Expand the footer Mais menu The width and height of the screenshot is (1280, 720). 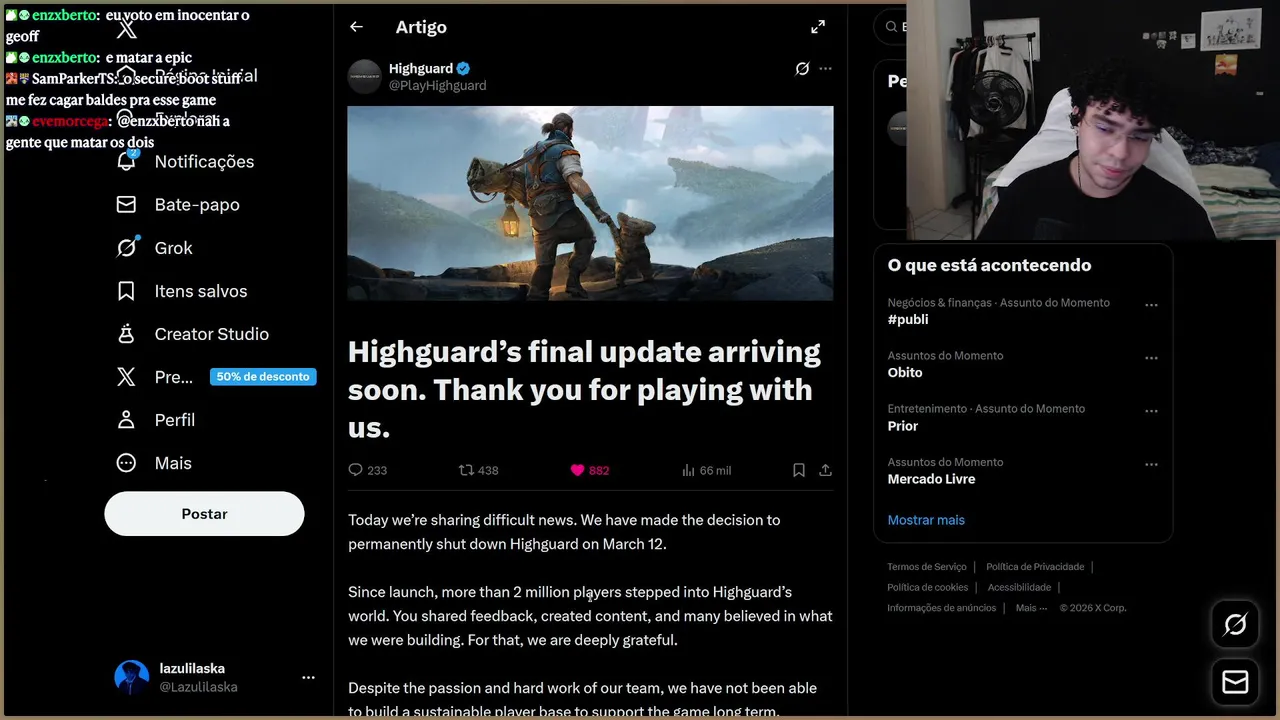pos(1032,608)
